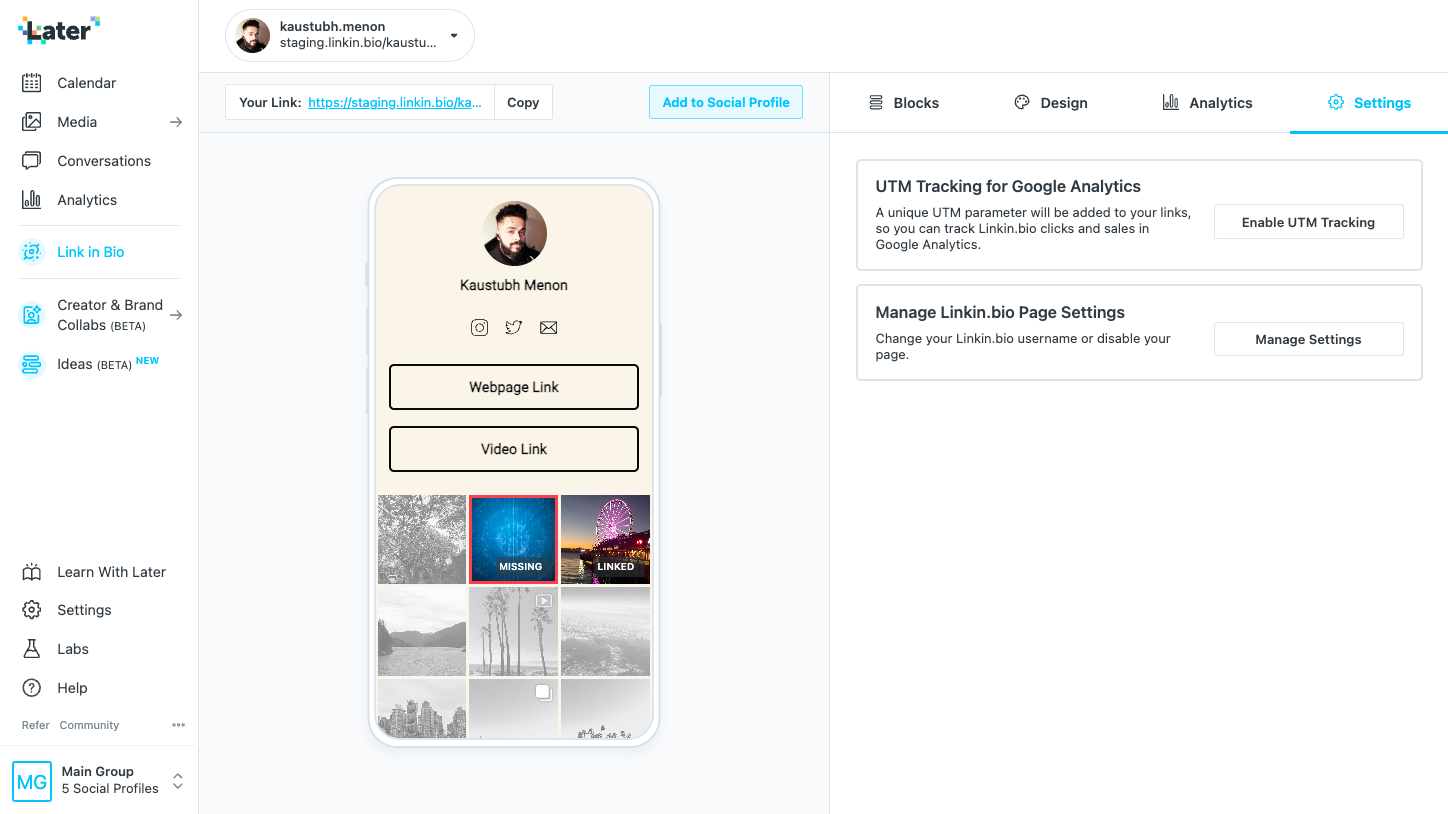Switch to the Blocks tab
Screen dimensions: 1448x814
[903, 102]
